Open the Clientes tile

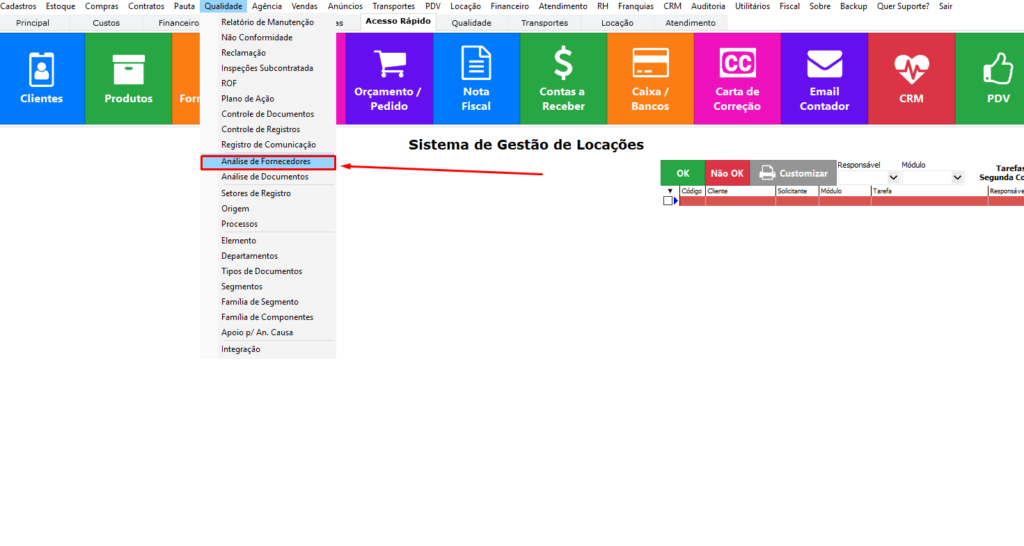[x=41, y=78]
